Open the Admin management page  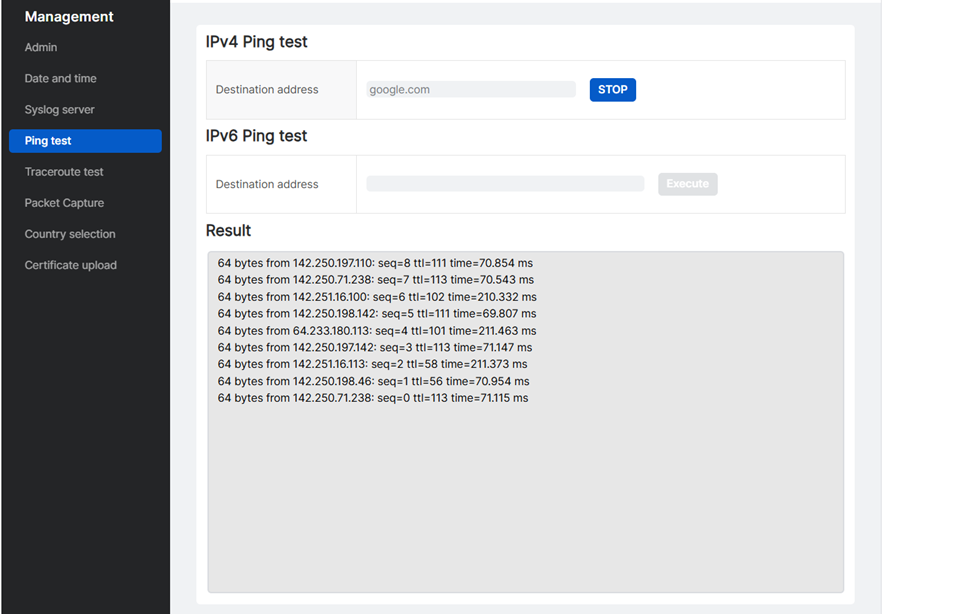pyautogui.click(x=41, y=47)
